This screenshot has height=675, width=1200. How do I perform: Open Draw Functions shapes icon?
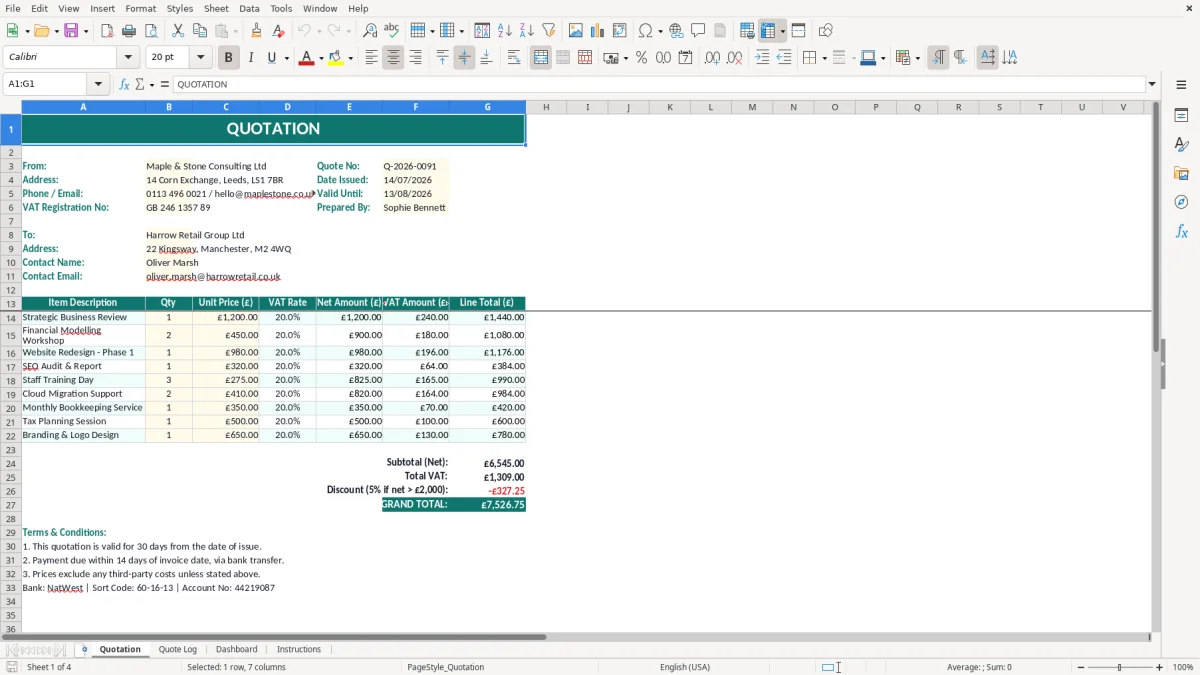826,31
